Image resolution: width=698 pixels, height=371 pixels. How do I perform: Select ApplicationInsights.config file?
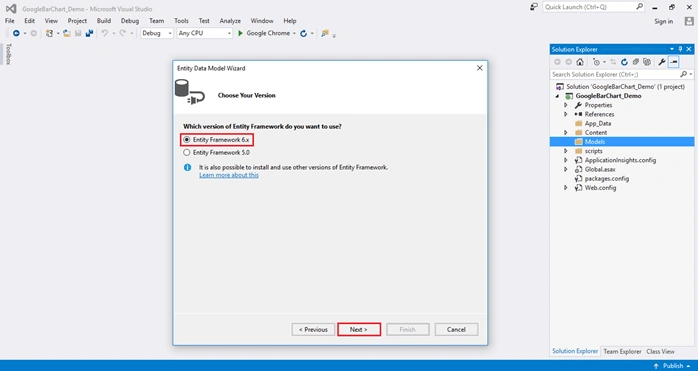click(x=620, y=160)
